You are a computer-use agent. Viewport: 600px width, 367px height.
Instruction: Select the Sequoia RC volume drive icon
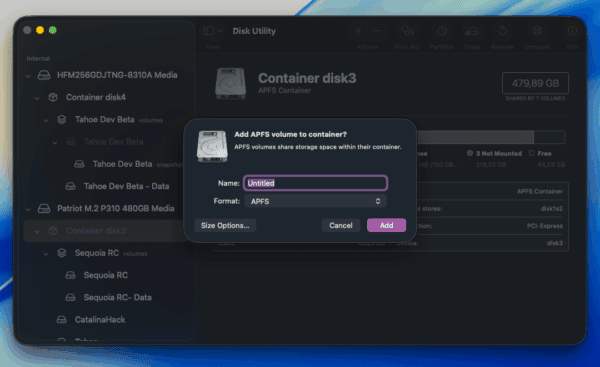(70, 275)
